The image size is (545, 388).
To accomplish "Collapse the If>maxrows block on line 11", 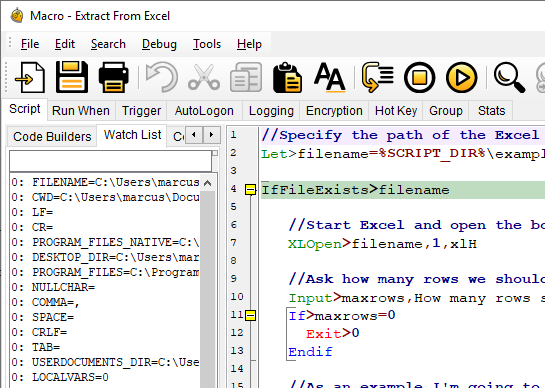I will click(250, 315).
